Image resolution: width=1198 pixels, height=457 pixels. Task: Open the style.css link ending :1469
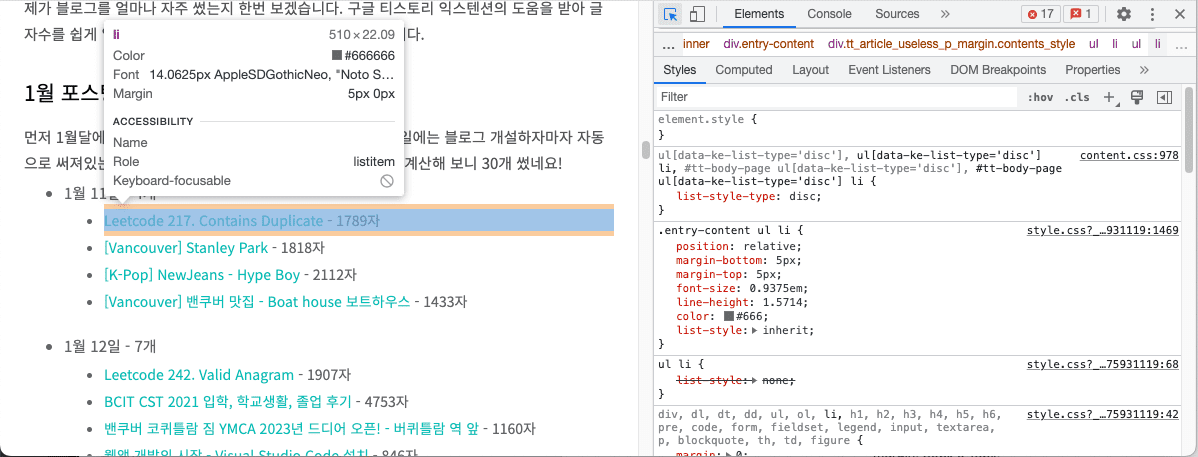pos(1102,230)
